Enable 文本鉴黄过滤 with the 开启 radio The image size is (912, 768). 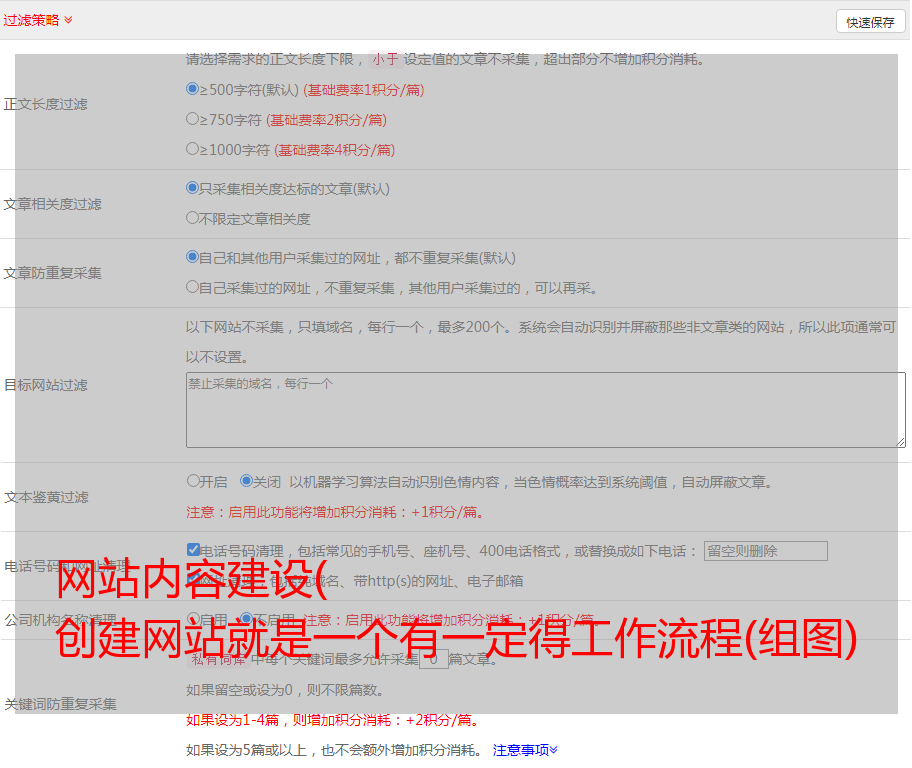[193, 481]
